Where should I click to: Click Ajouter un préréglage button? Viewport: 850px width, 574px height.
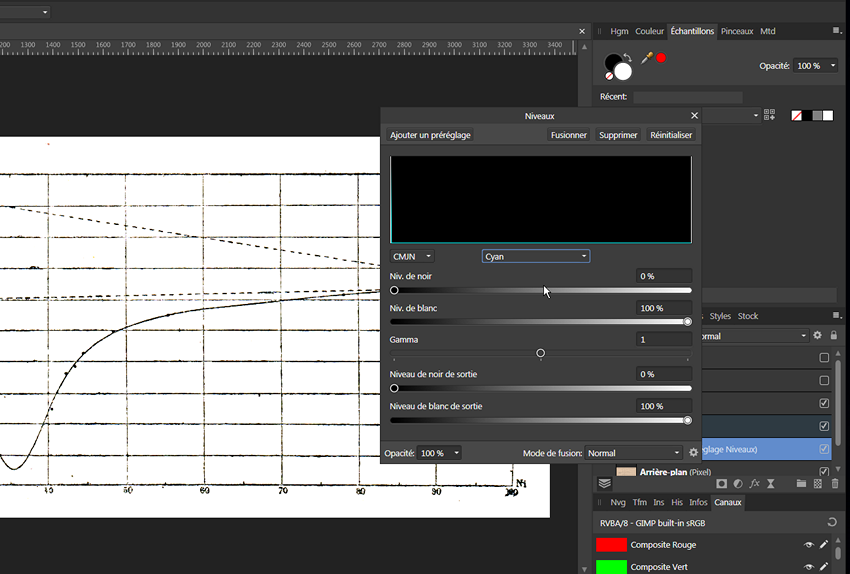430,135
